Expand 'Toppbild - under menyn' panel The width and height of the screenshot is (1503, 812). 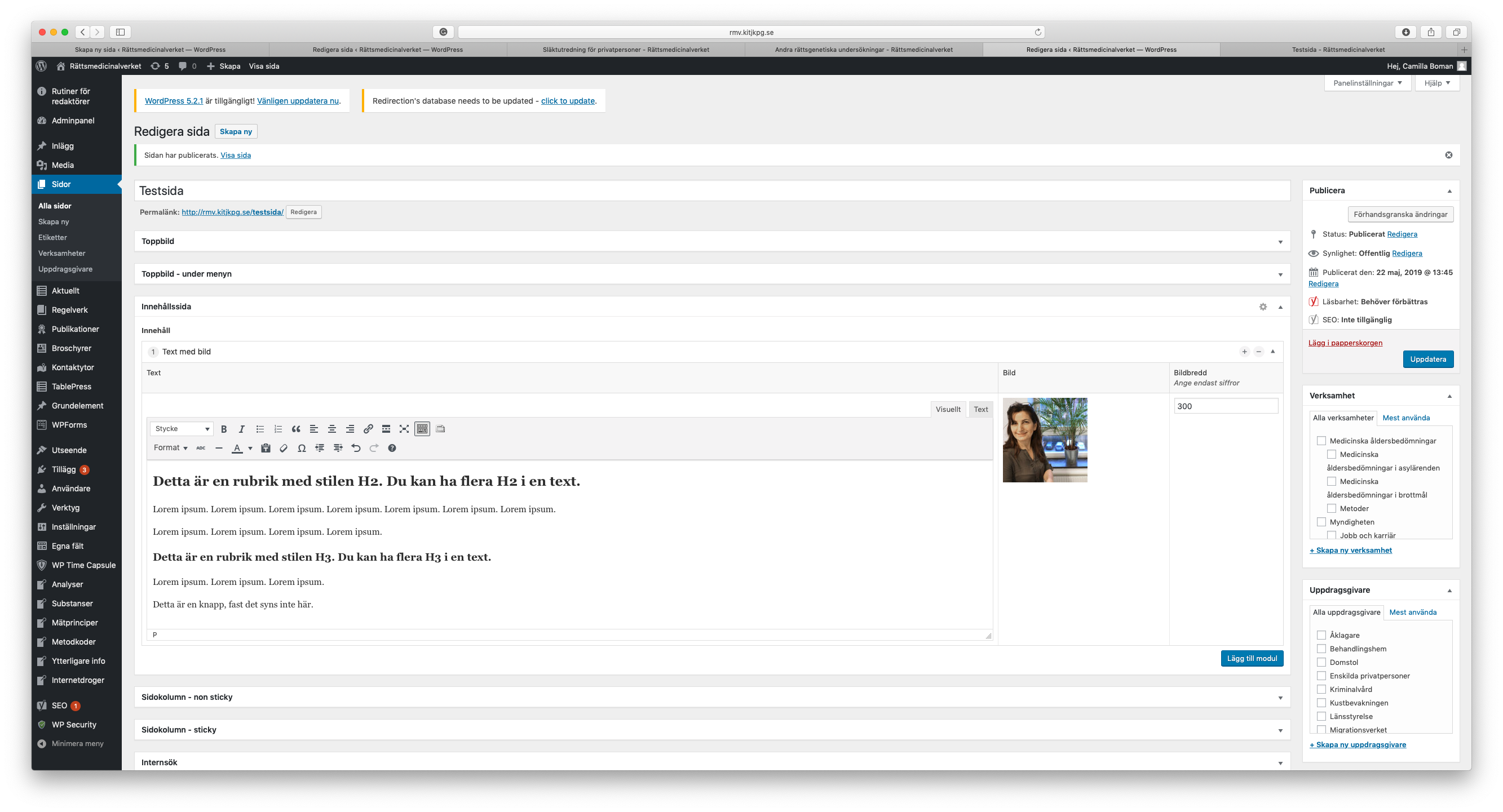pos(1281,274)
